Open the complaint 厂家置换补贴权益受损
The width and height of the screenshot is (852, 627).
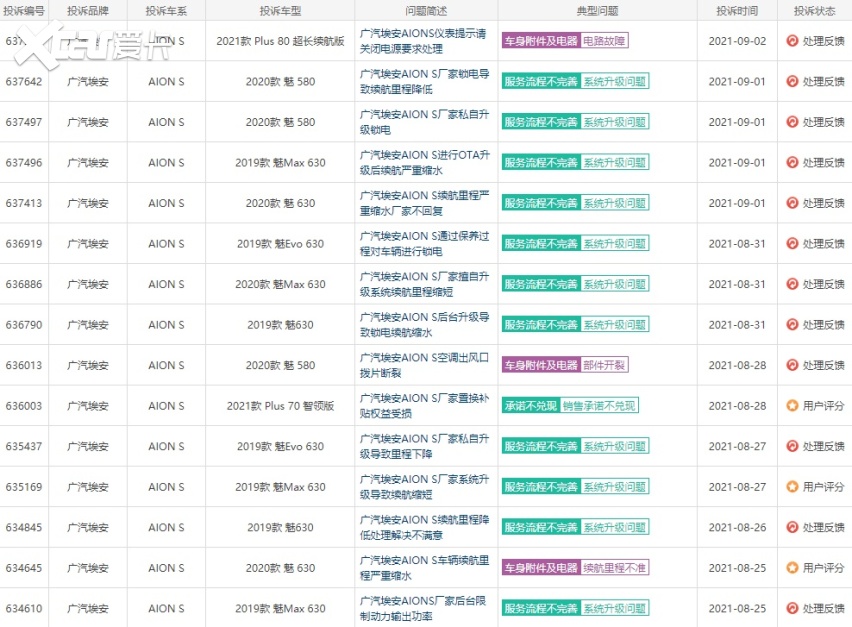coord(424,406)
